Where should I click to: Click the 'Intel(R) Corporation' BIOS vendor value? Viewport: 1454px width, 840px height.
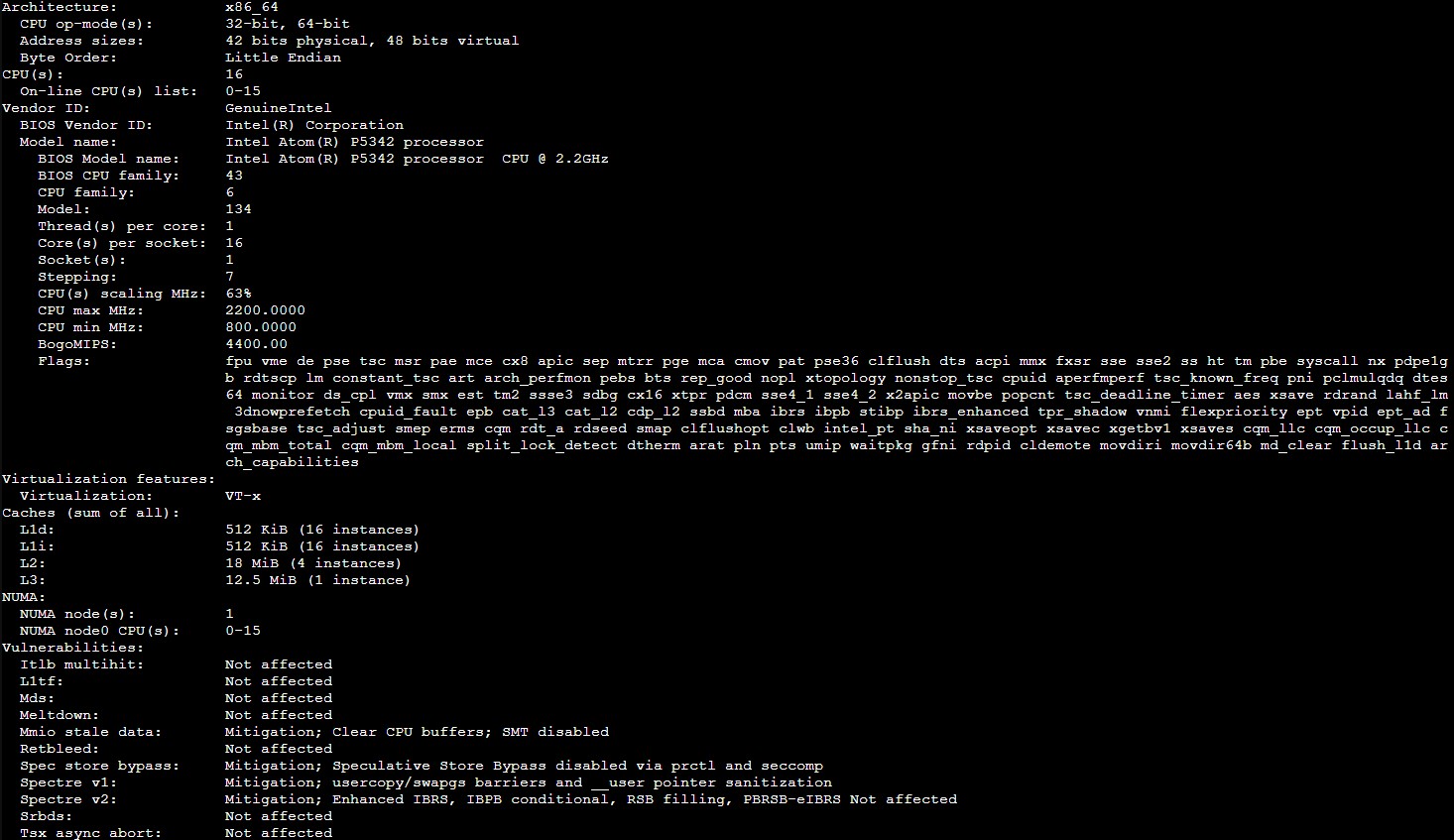click(314, 125)
